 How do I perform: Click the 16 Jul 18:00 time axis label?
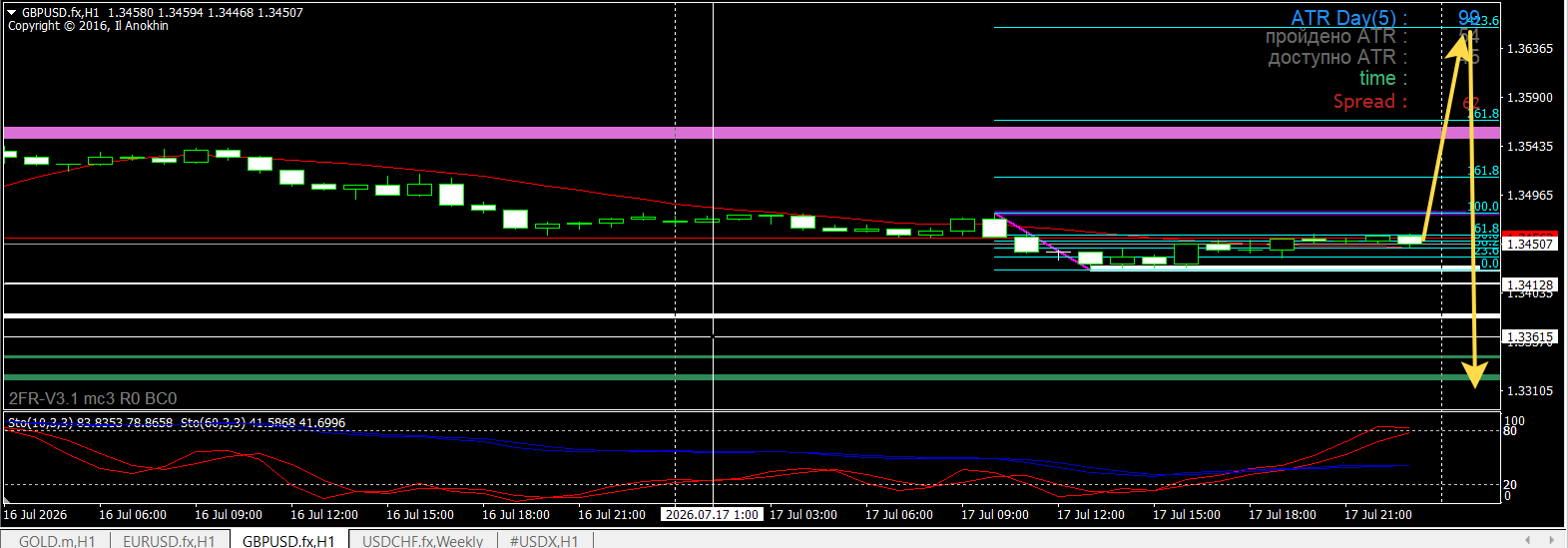click(x=516, y=514)
